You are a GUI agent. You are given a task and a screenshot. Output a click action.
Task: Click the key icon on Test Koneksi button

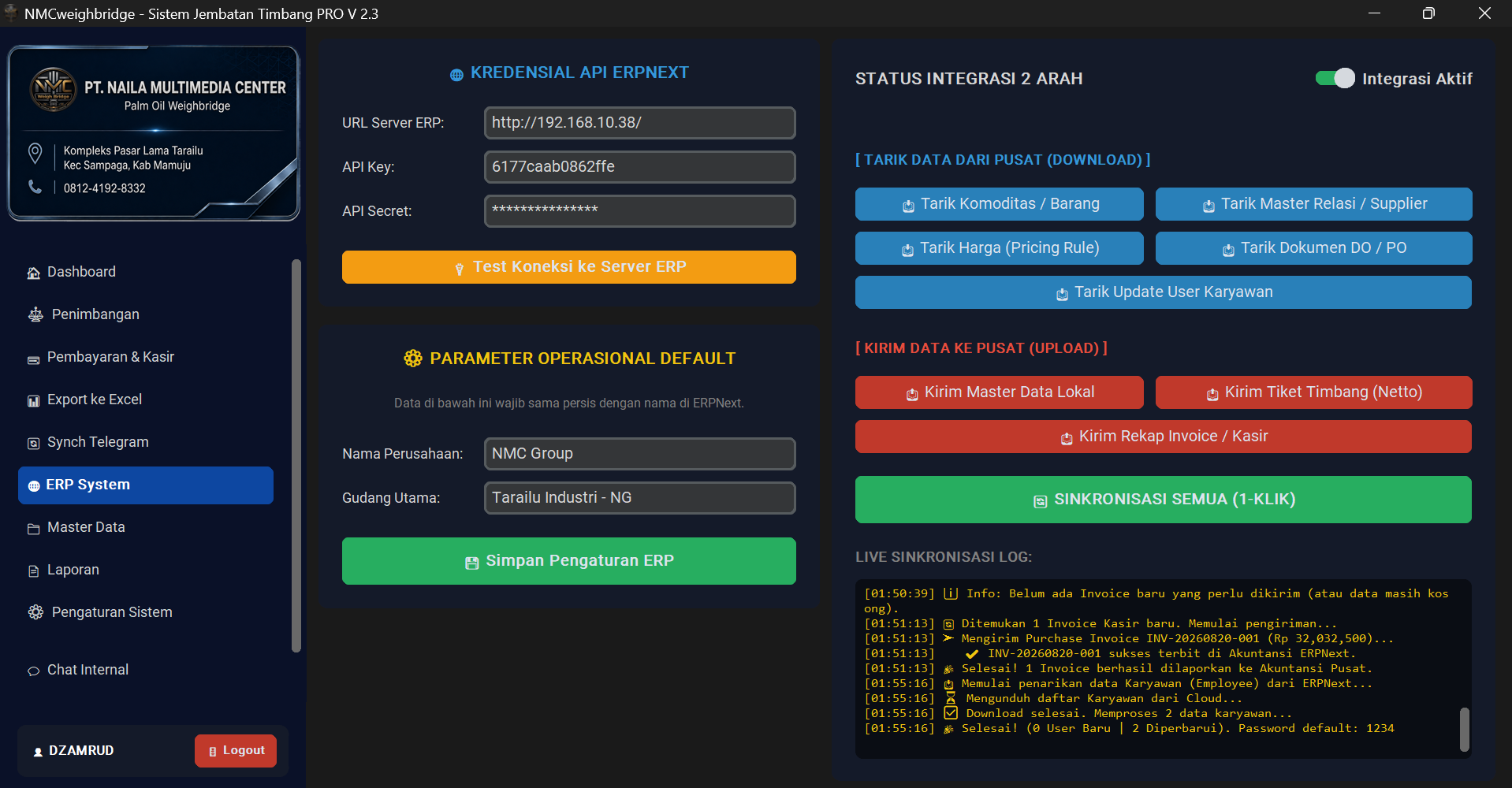pos(460,269)
